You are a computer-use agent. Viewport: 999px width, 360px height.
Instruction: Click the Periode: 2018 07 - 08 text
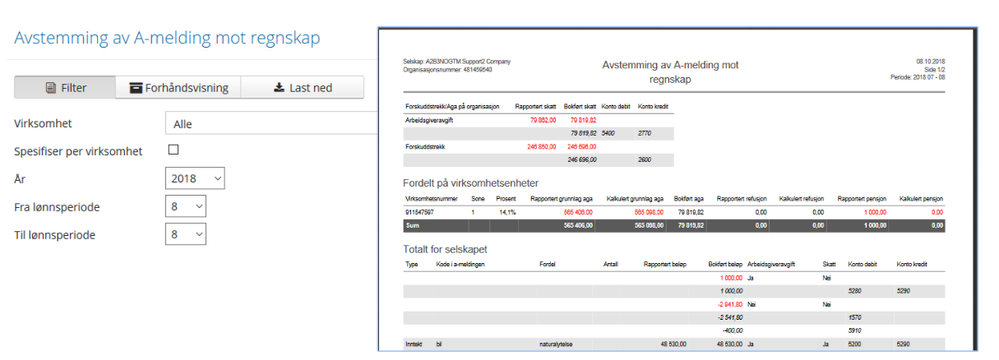(918, 77)
